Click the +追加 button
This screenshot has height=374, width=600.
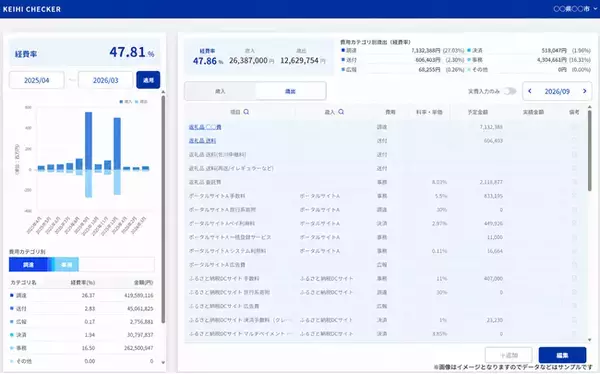click(x=509, y=355)
